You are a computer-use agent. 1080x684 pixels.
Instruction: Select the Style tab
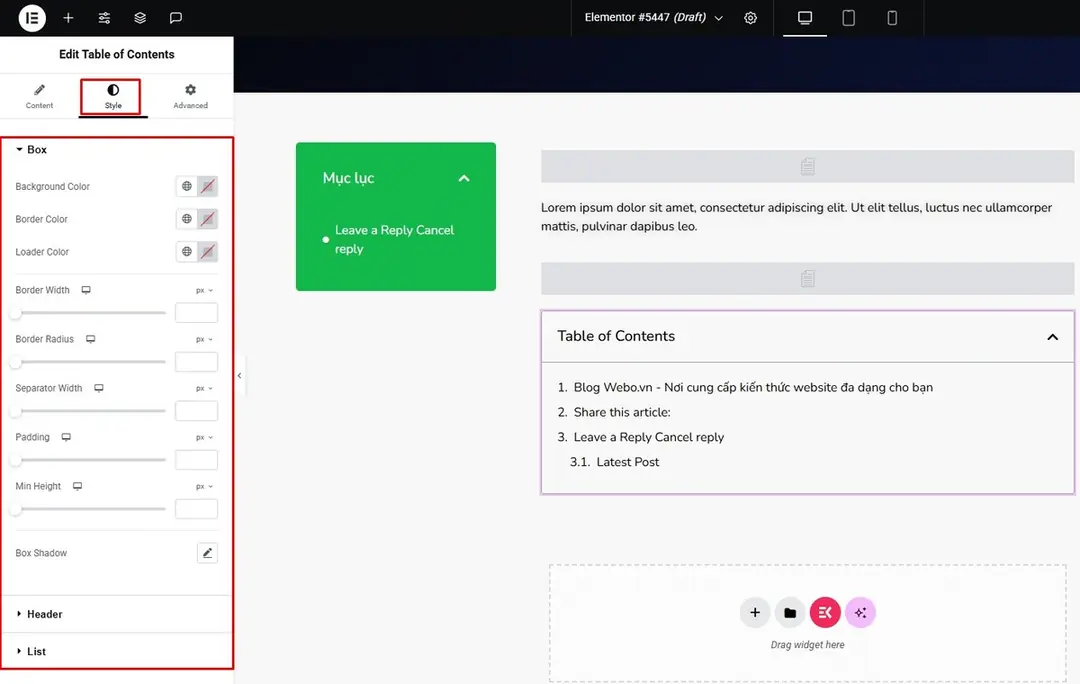113,96
